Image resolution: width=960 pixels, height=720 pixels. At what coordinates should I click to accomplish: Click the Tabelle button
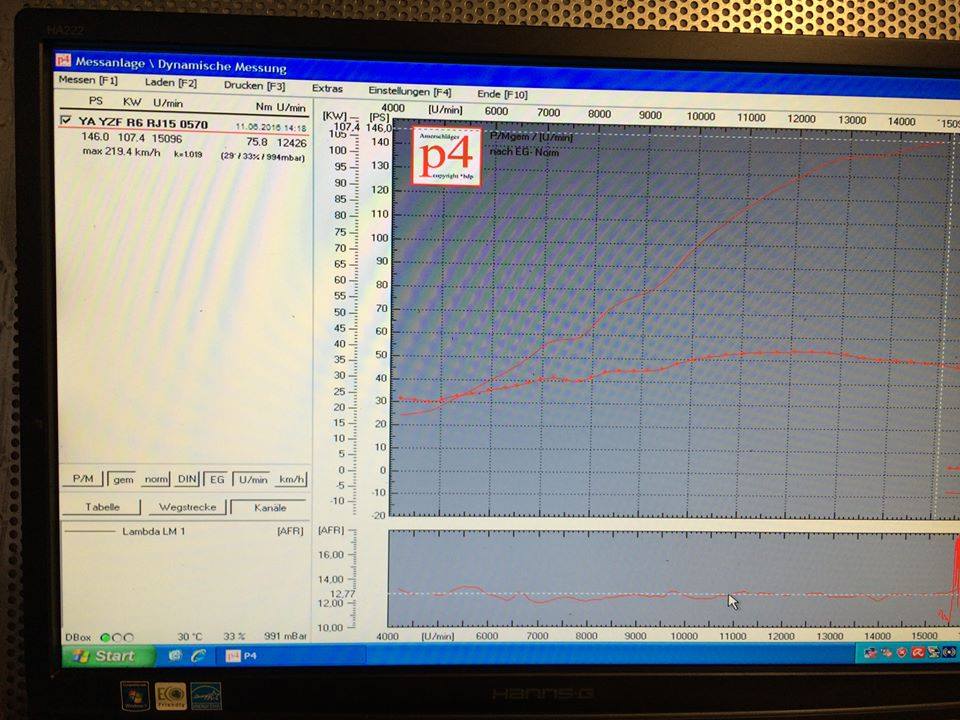(101, 507)
